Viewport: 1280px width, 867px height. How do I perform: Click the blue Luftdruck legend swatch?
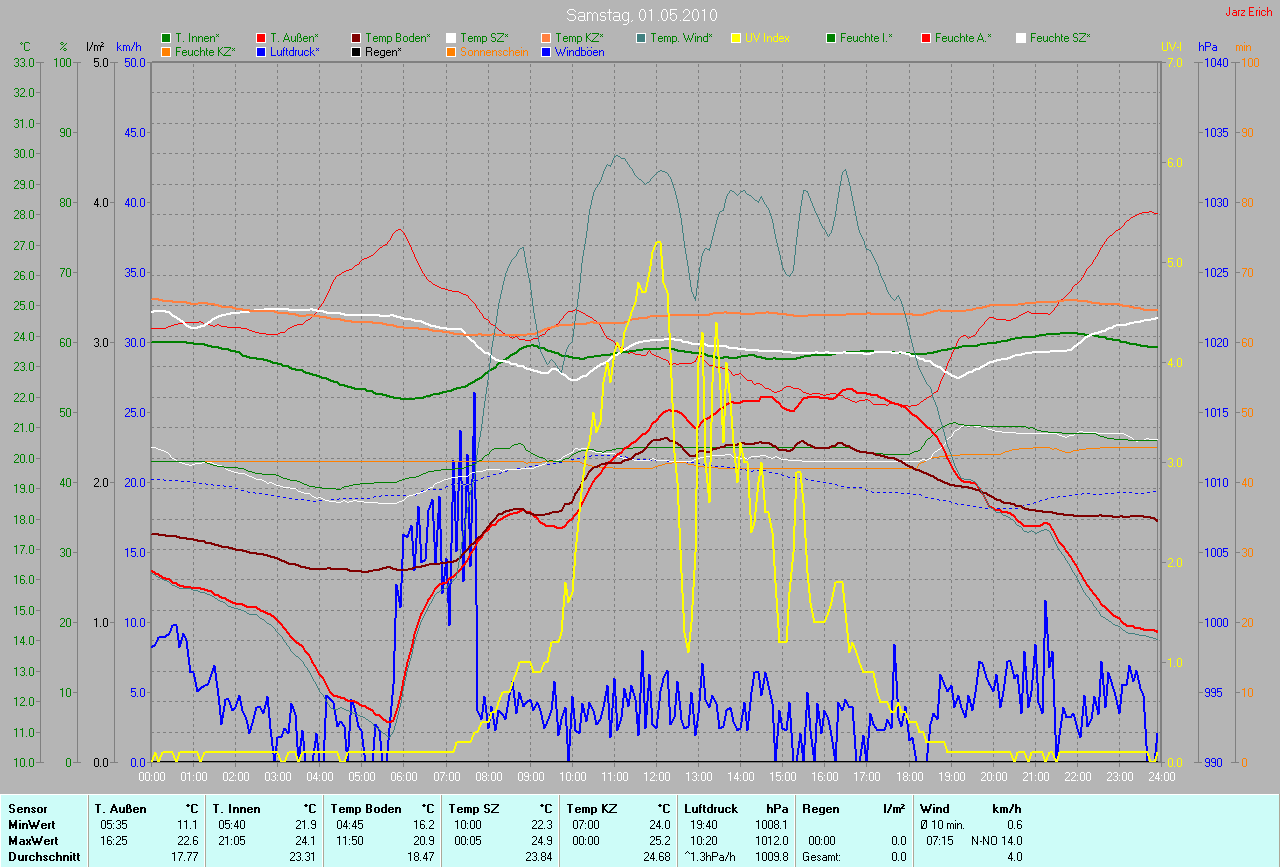pyautogui.click(x=261, y=52)
